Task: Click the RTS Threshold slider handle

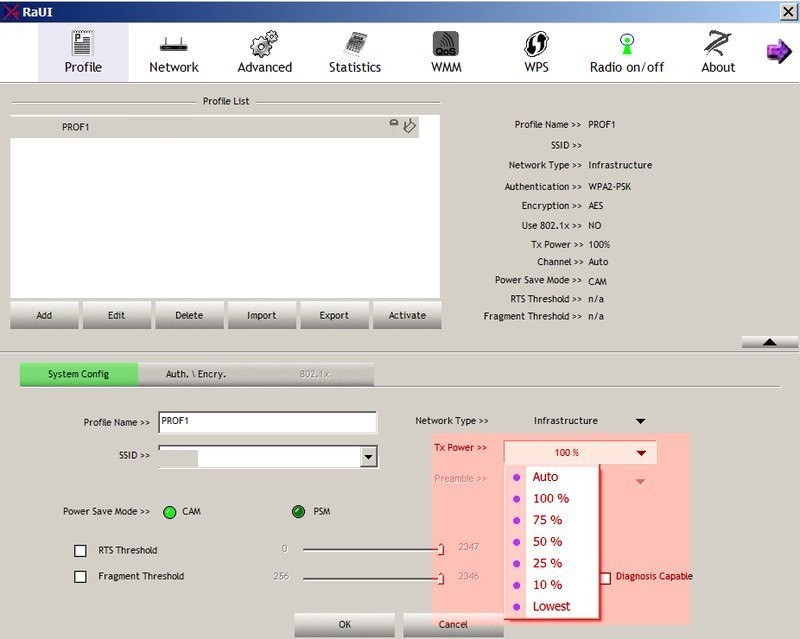Action: [x=441, y=549]
